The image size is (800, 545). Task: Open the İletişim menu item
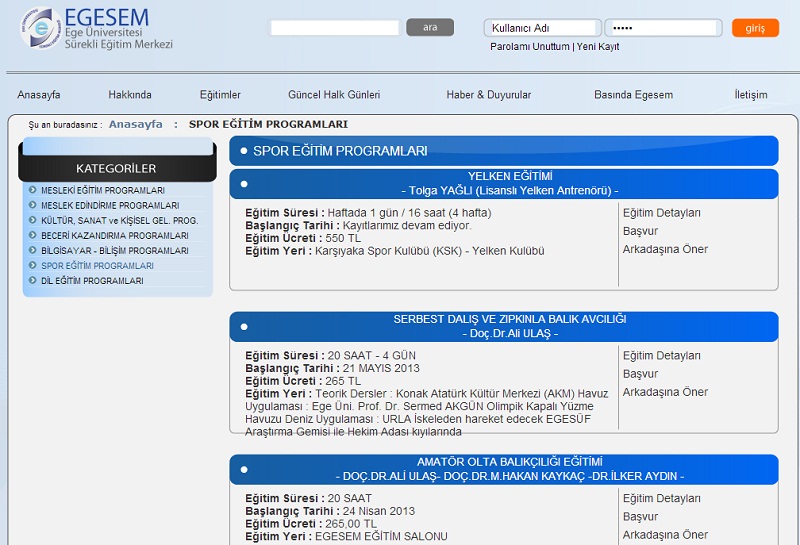tap(751, 94)
